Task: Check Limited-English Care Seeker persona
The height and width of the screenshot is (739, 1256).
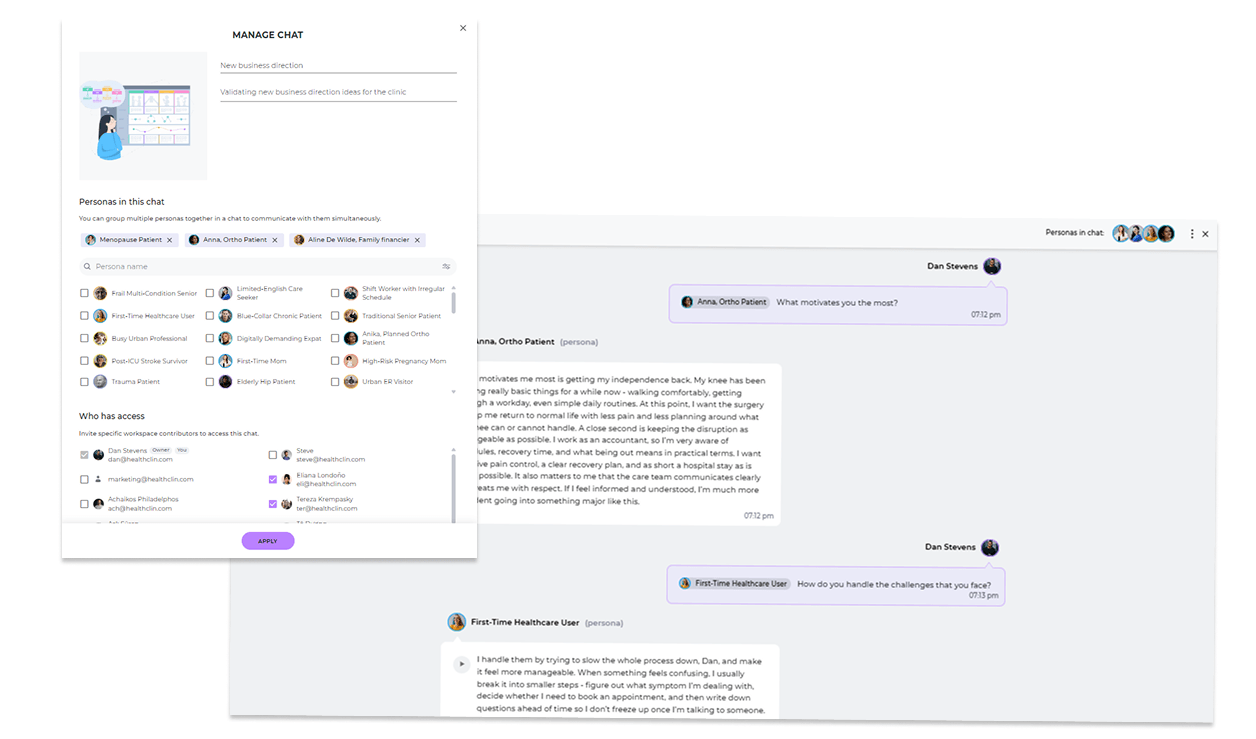Action: 210,293
